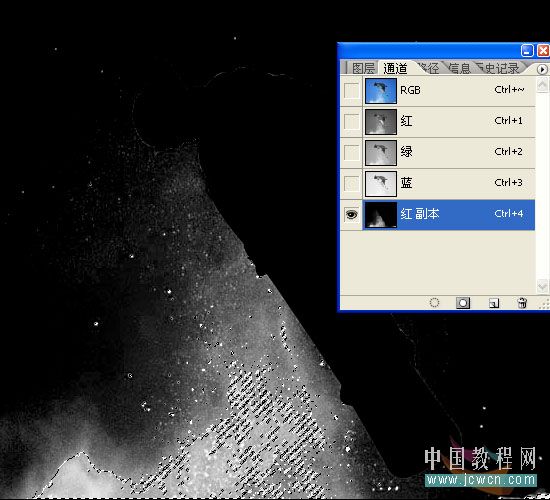Viewport: 550px width, 500px height.
Task: Select the 蓝 channel row
Action: pyautogui.click(x=438, y=184)
